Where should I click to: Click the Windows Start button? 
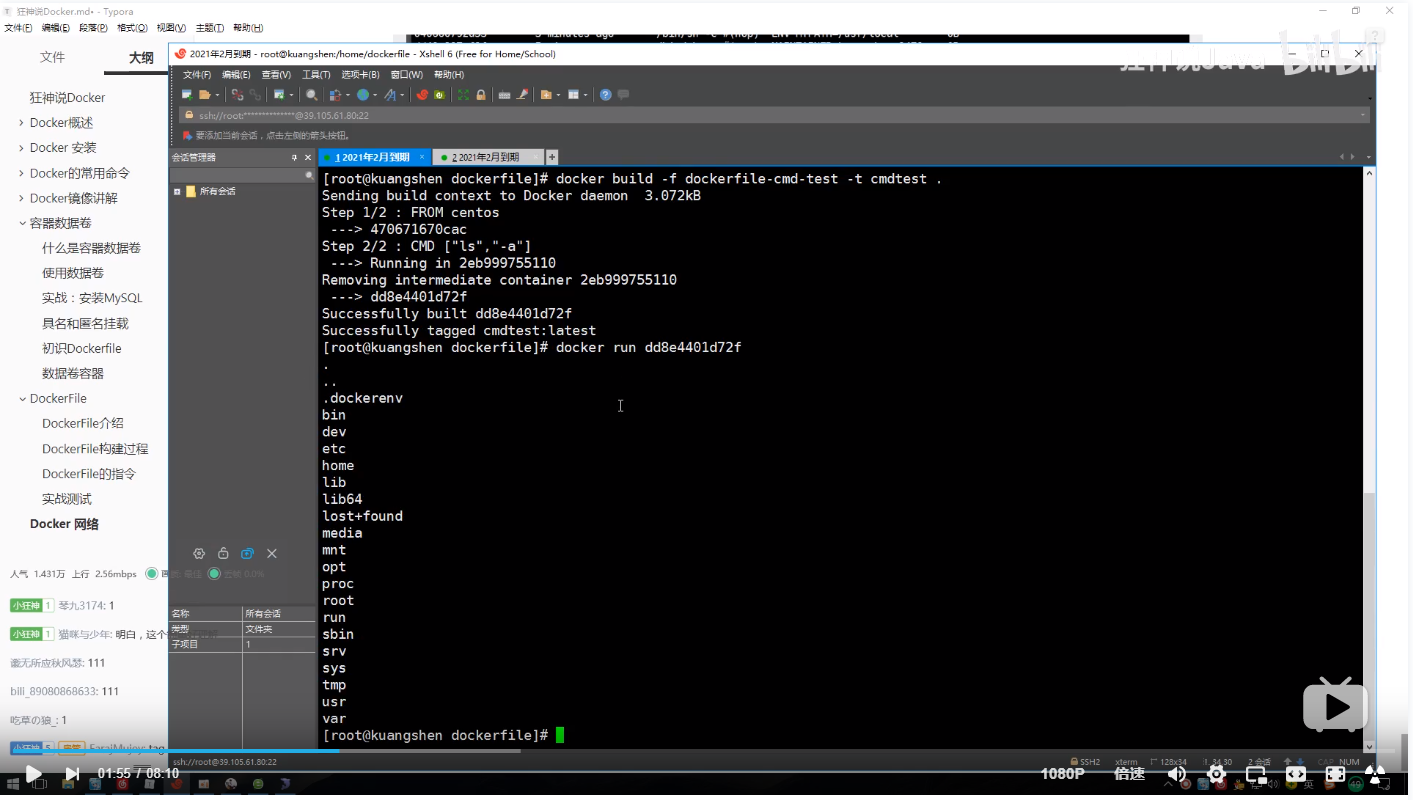point(14,785)
